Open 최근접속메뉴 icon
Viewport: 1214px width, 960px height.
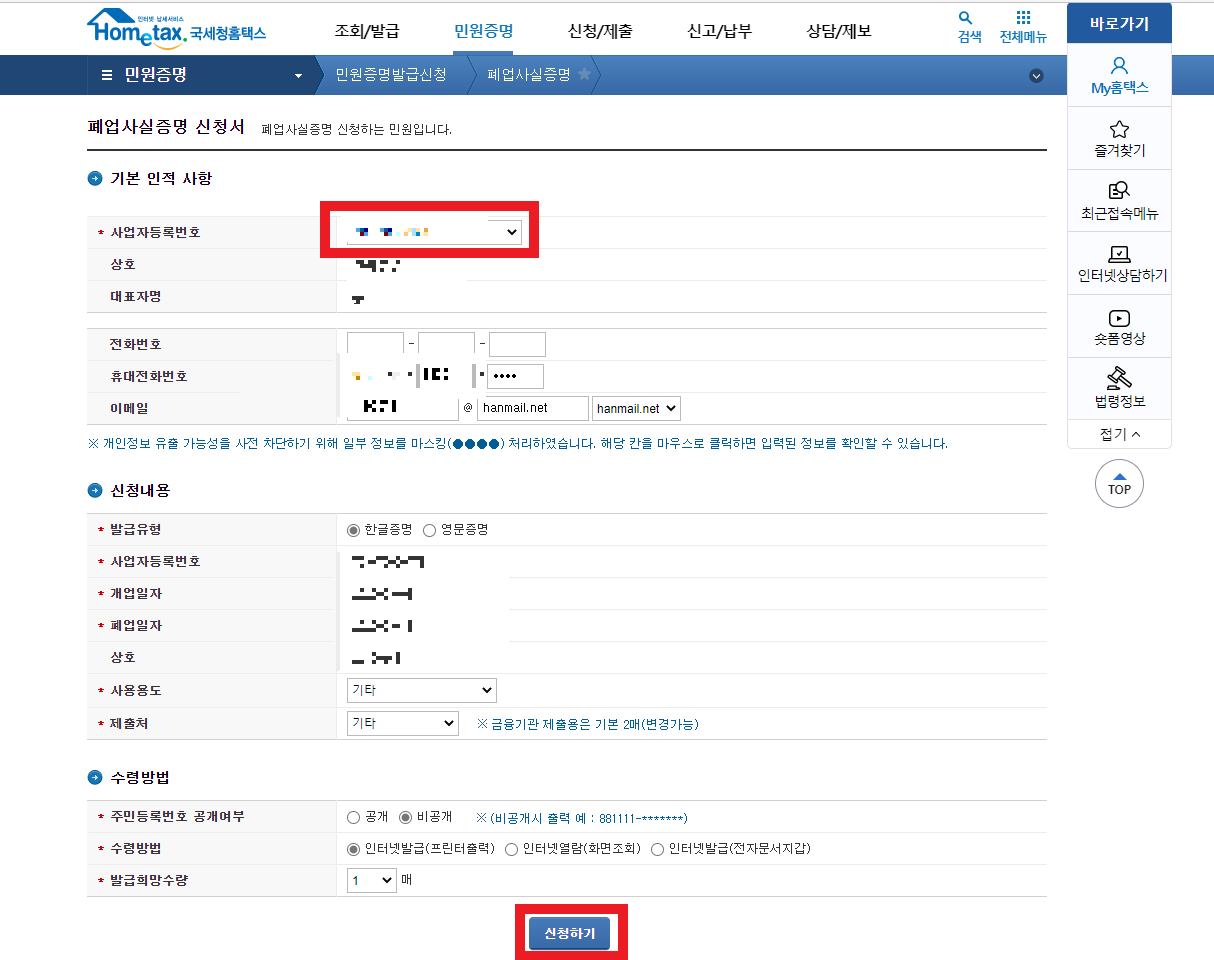pos(1119,191)
